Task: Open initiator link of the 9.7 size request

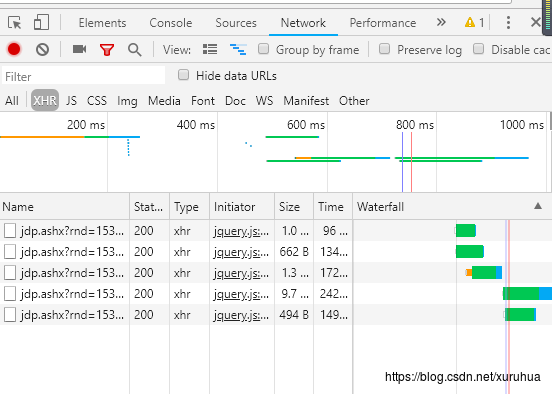Action: pos(241,294)
